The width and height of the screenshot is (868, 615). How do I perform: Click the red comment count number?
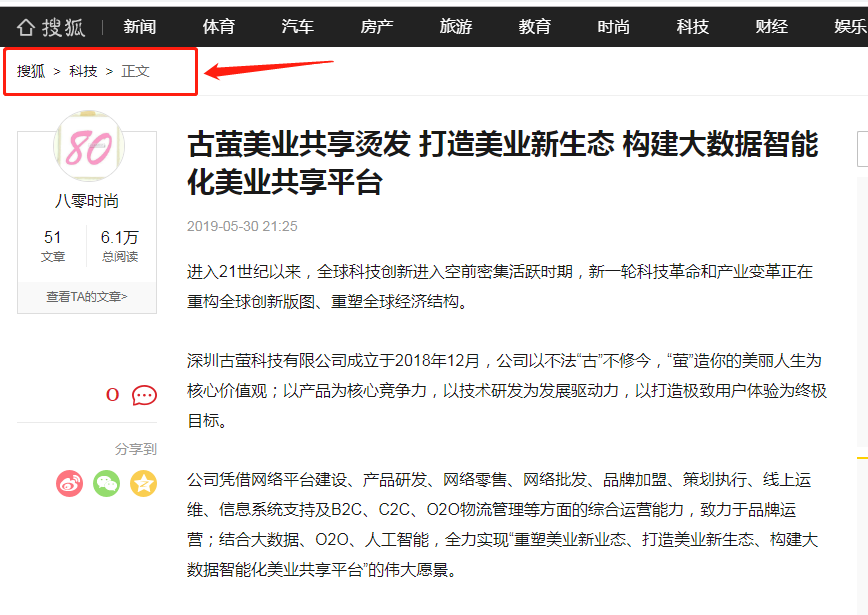[112, 395]
